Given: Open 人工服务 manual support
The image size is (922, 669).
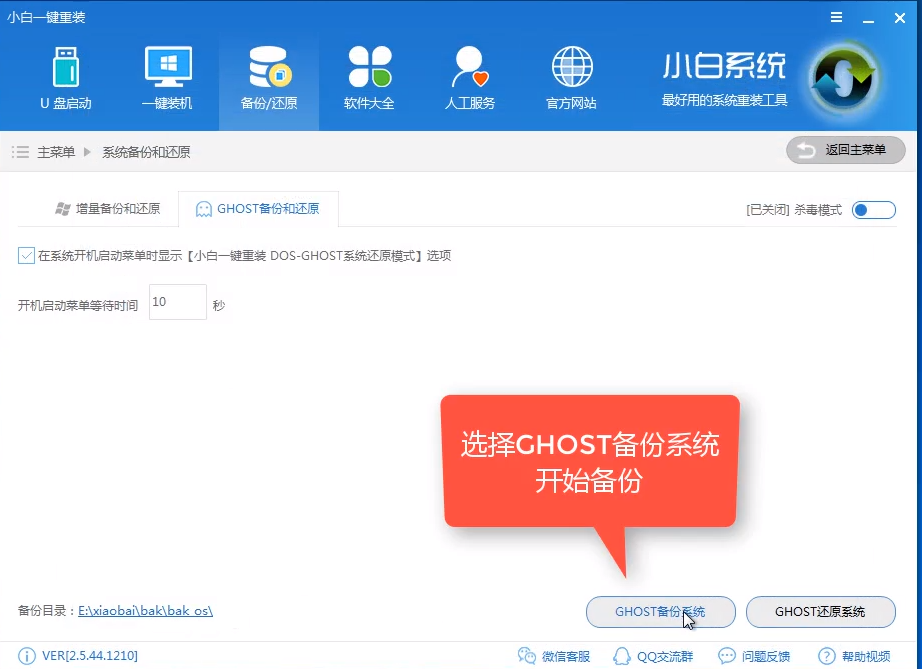Looking at the screenshot, I should [x=469, y=75].
